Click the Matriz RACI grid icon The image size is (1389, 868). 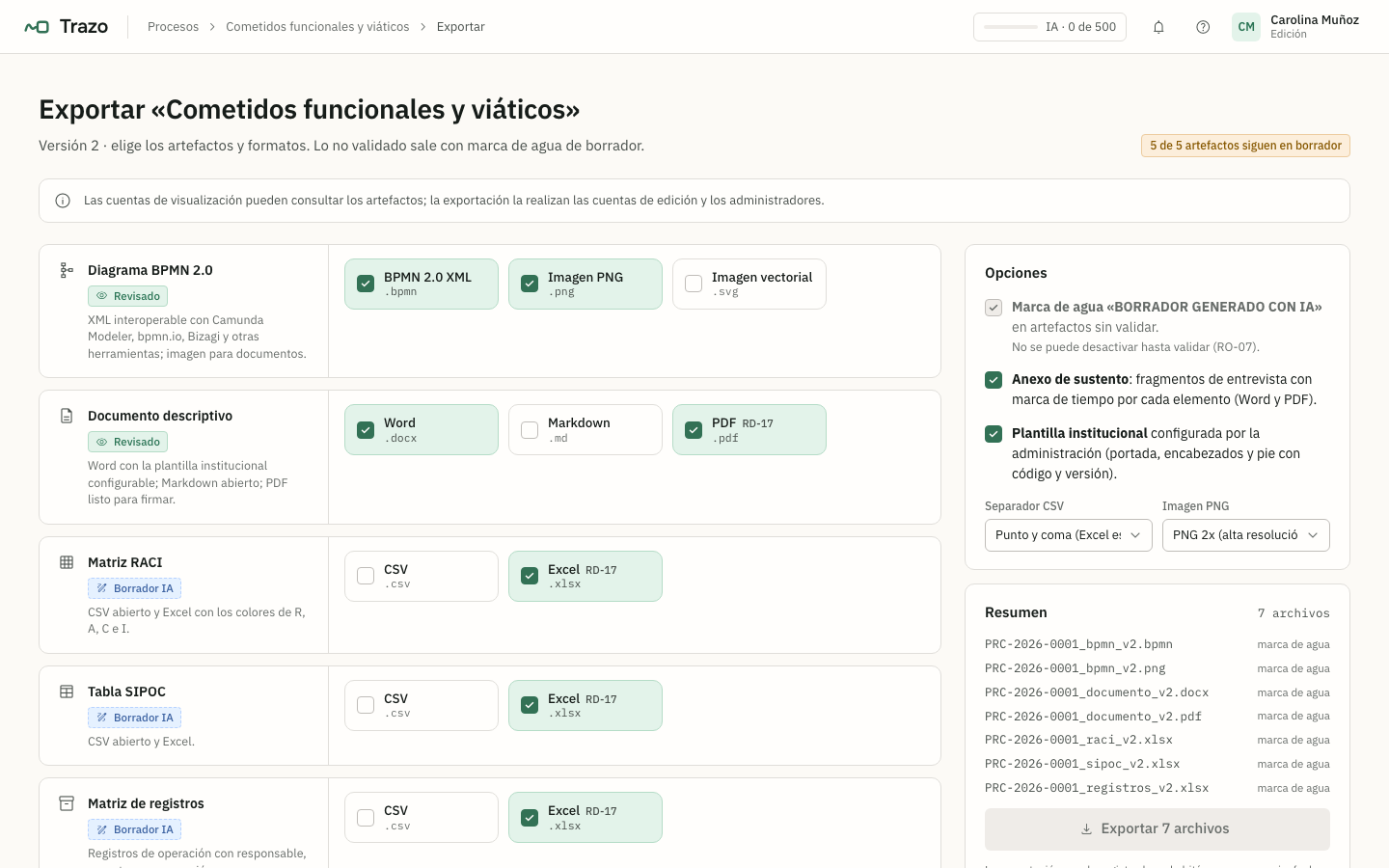pos(67,562)
